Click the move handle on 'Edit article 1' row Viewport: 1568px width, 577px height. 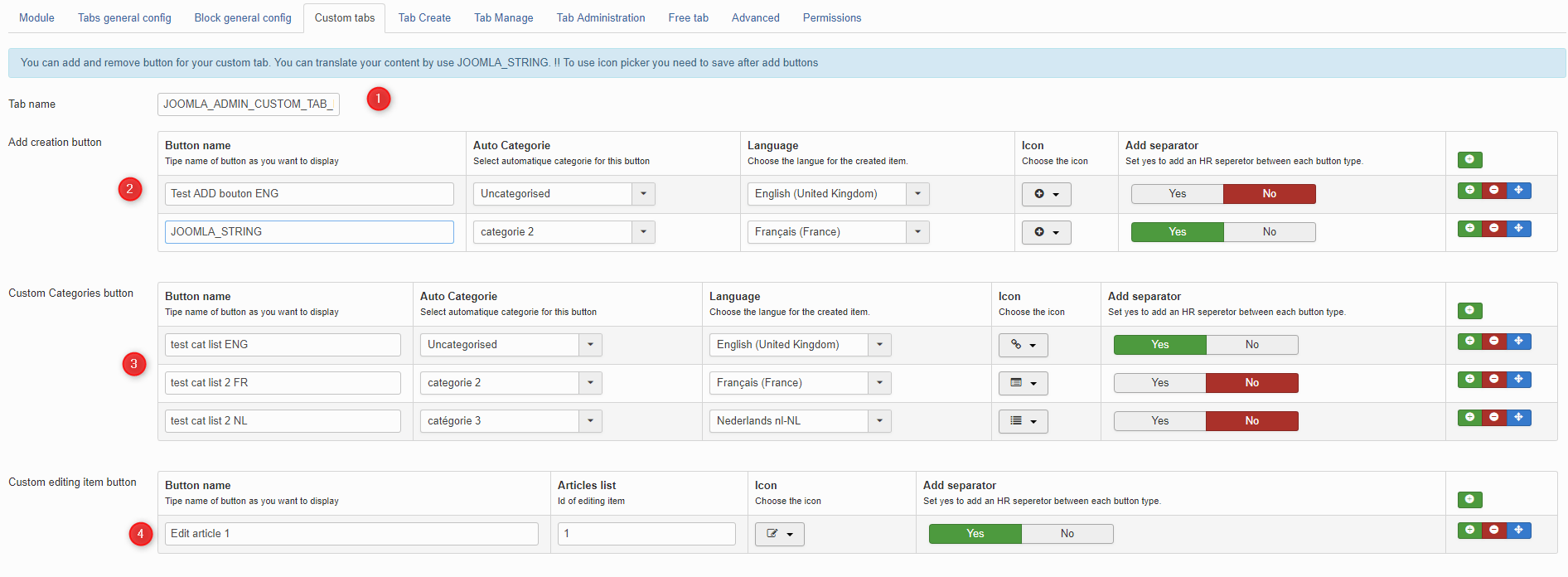1518,531
